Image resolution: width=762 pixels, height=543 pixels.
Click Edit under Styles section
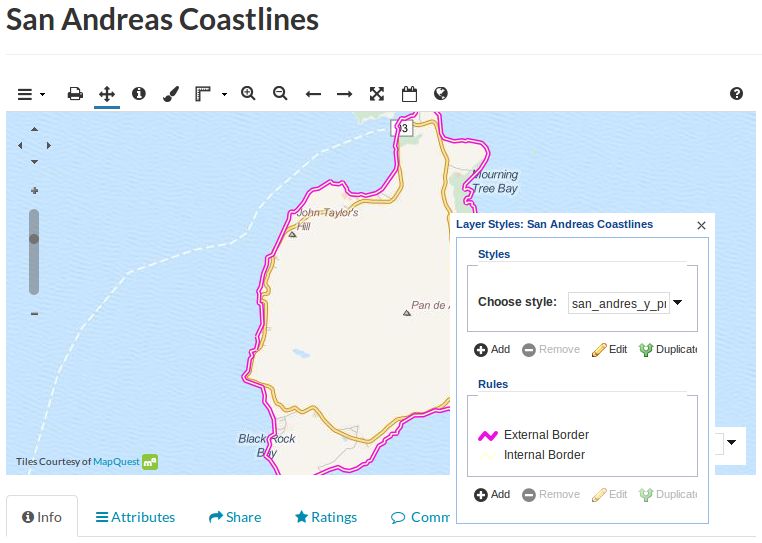(609, 350)
